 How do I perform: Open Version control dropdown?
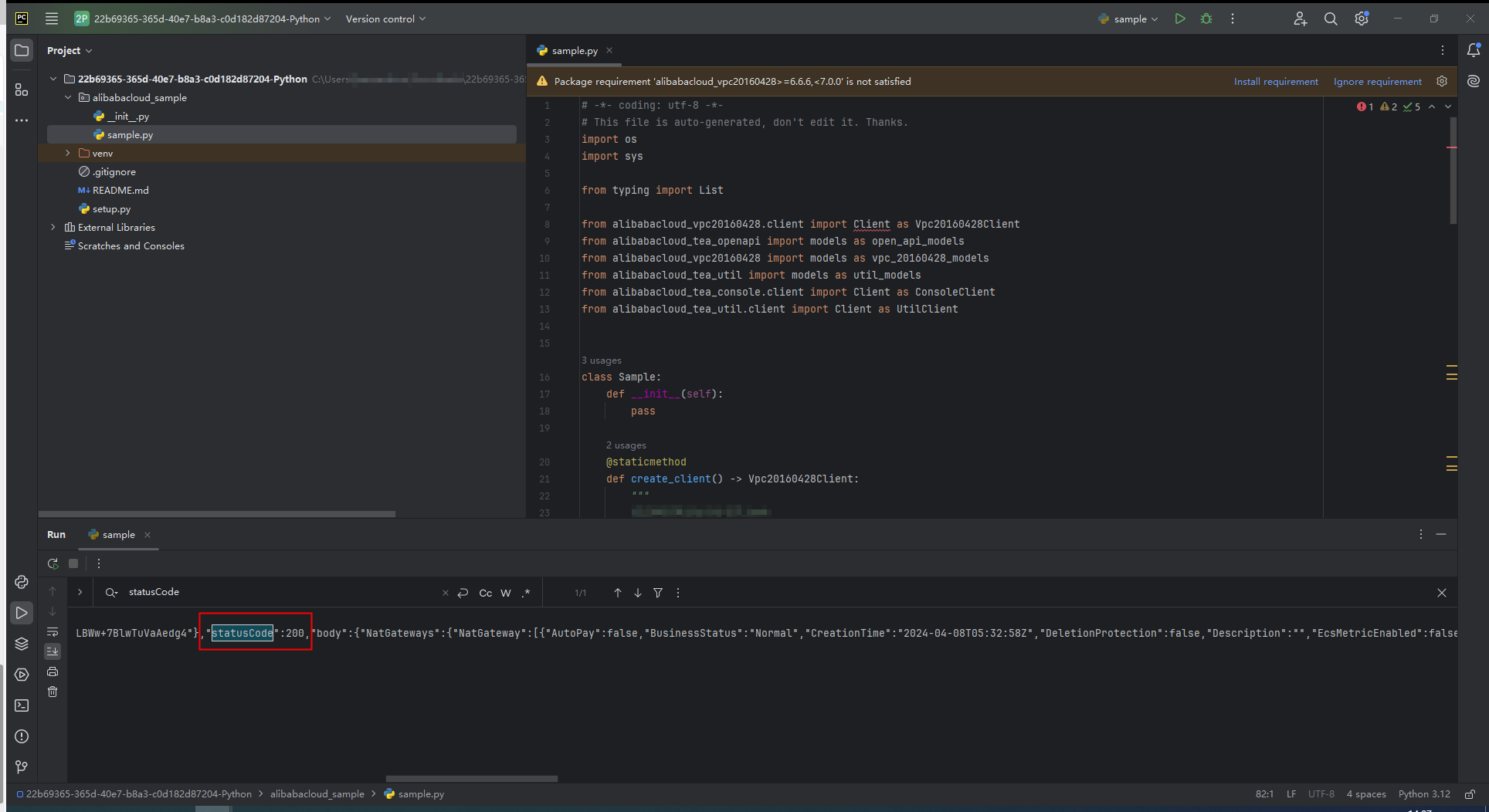click(x=385, y=19)
